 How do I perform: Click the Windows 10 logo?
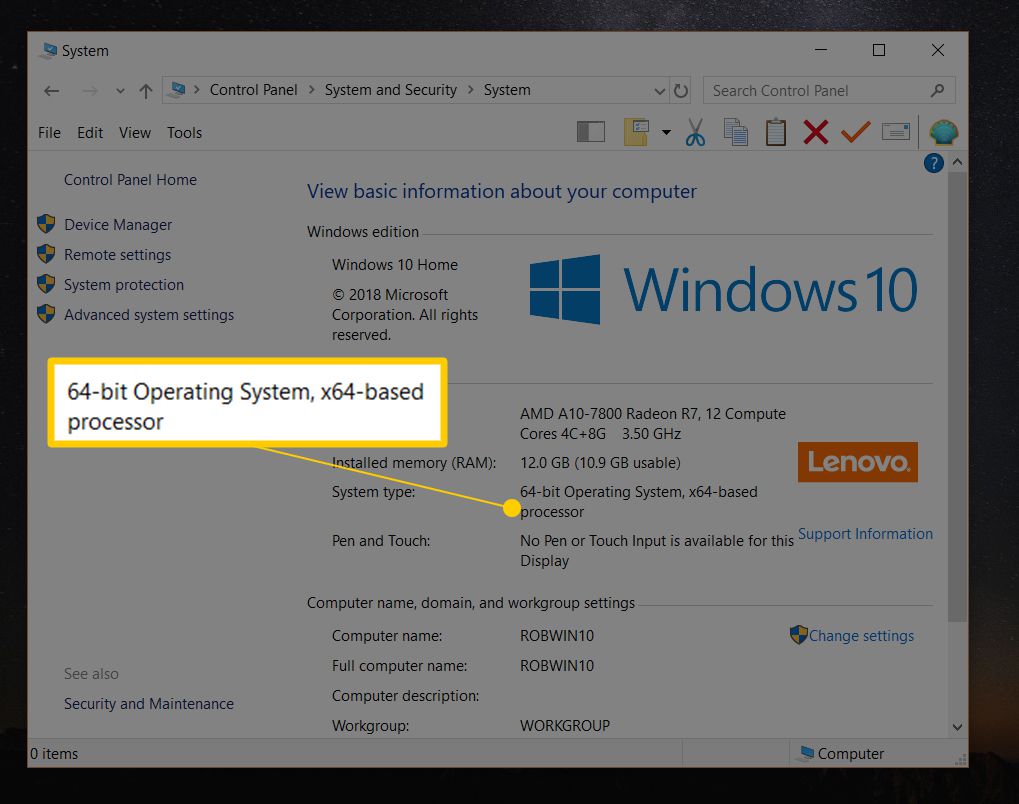[723, 289]
